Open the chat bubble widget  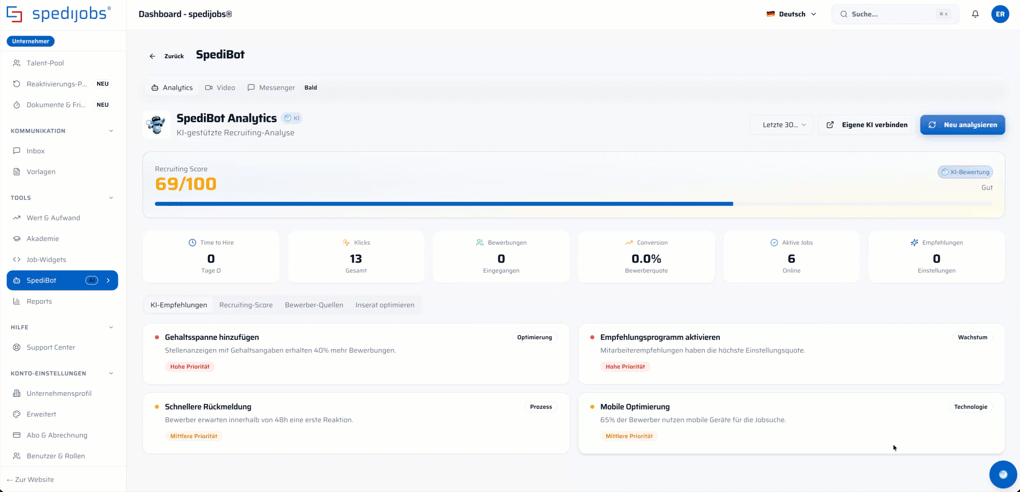tap(1002, 474)
